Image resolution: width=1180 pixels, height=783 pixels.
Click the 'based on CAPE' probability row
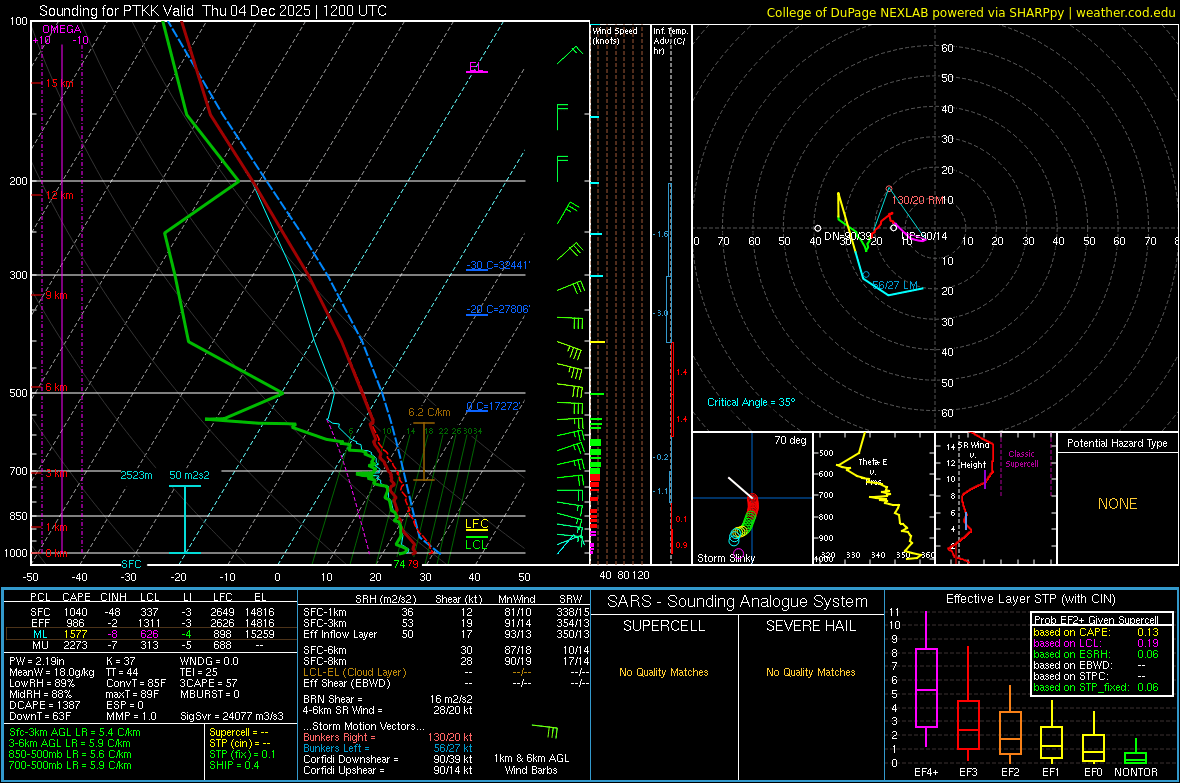click(1096, 632)
